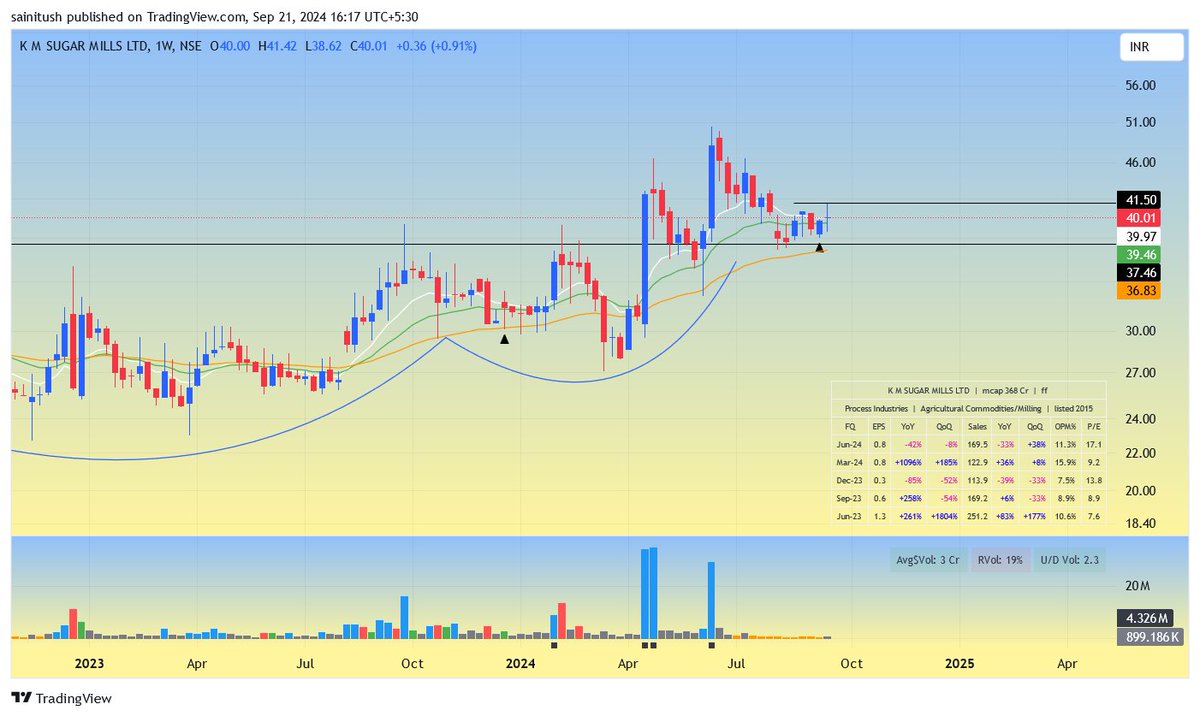Click the Sales column header
The height and width of the screenshot is (716, 1200).
pyautogui.click(x=978, y=427)
